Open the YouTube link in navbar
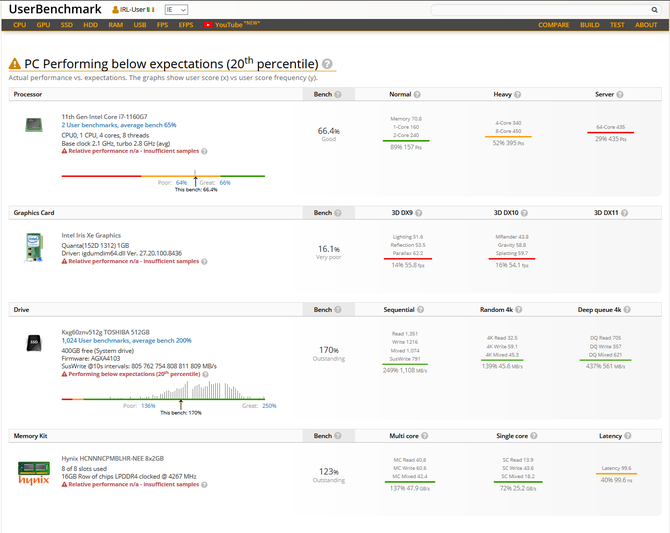The height and width of the screenshot is (533, 670). tap(232, 25)
